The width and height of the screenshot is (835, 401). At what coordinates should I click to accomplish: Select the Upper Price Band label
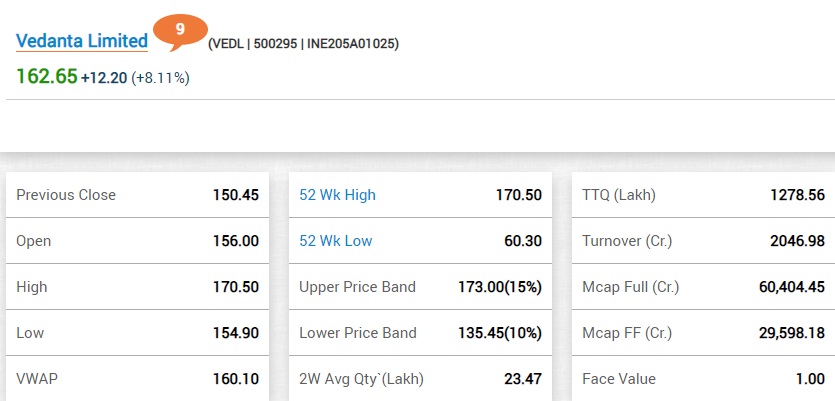point(357,287)
